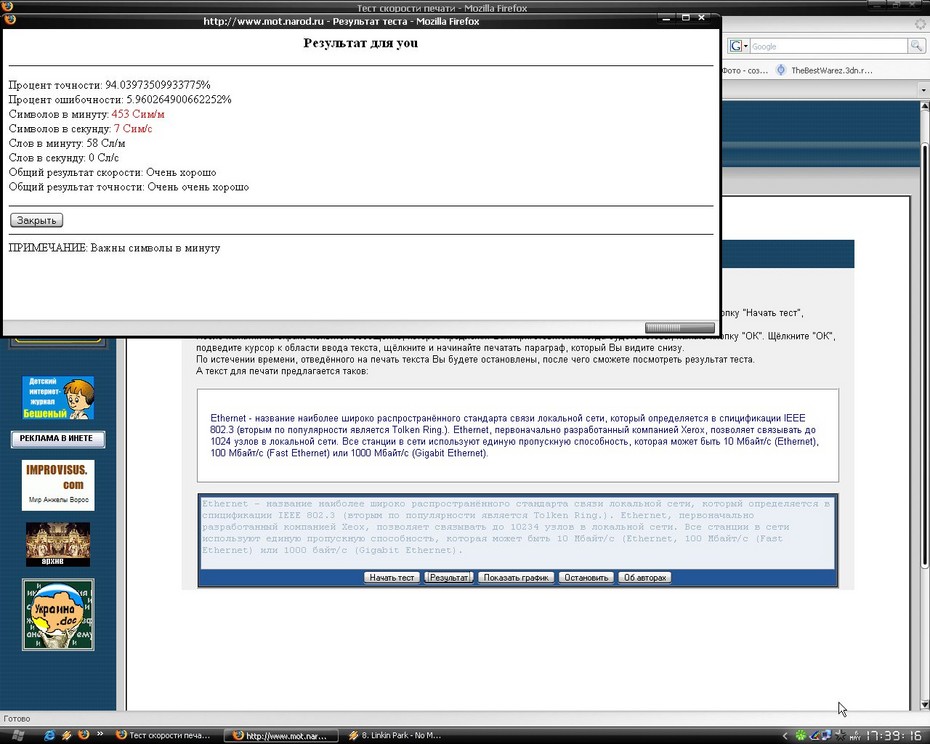This screenshot has height=744, width=930.
Task: Click the Об авторах button
Action: click(645, 577)
